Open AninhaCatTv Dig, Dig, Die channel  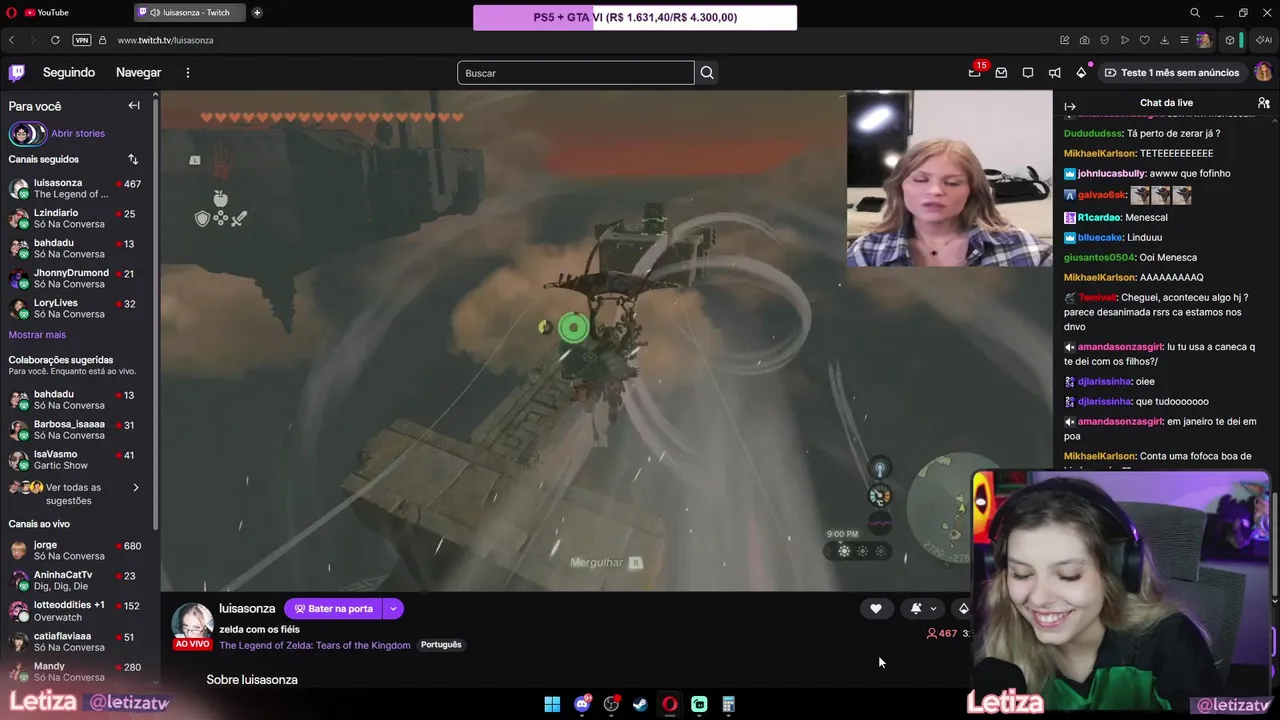(x=75, y=580)
